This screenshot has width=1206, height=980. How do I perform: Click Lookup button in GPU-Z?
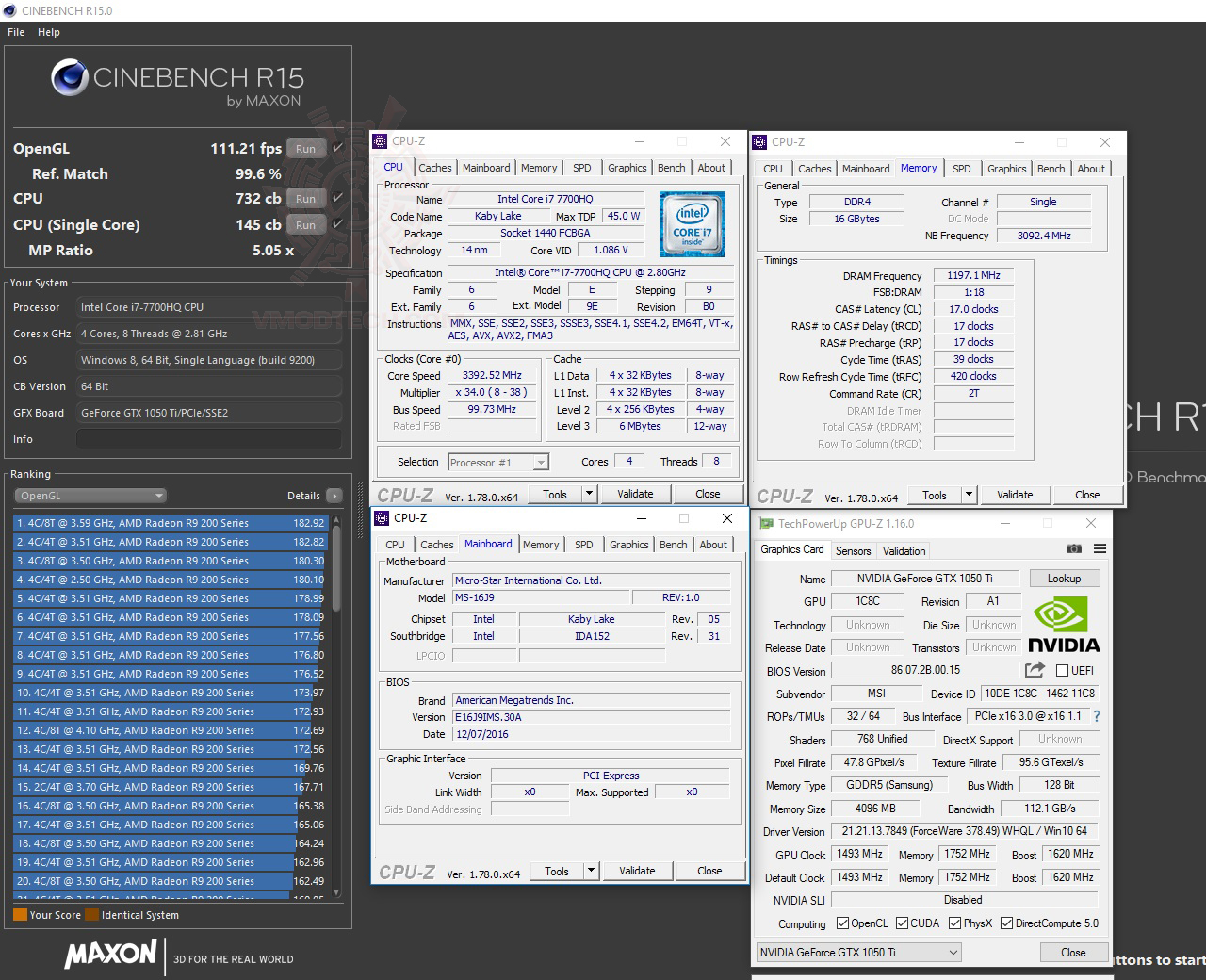(x=1064, y=579)
